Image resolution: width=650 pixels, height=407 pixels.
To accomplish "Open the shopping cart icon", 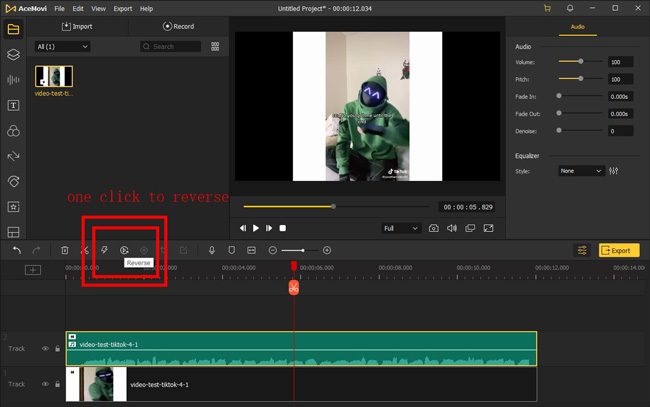I will [547, 8].
